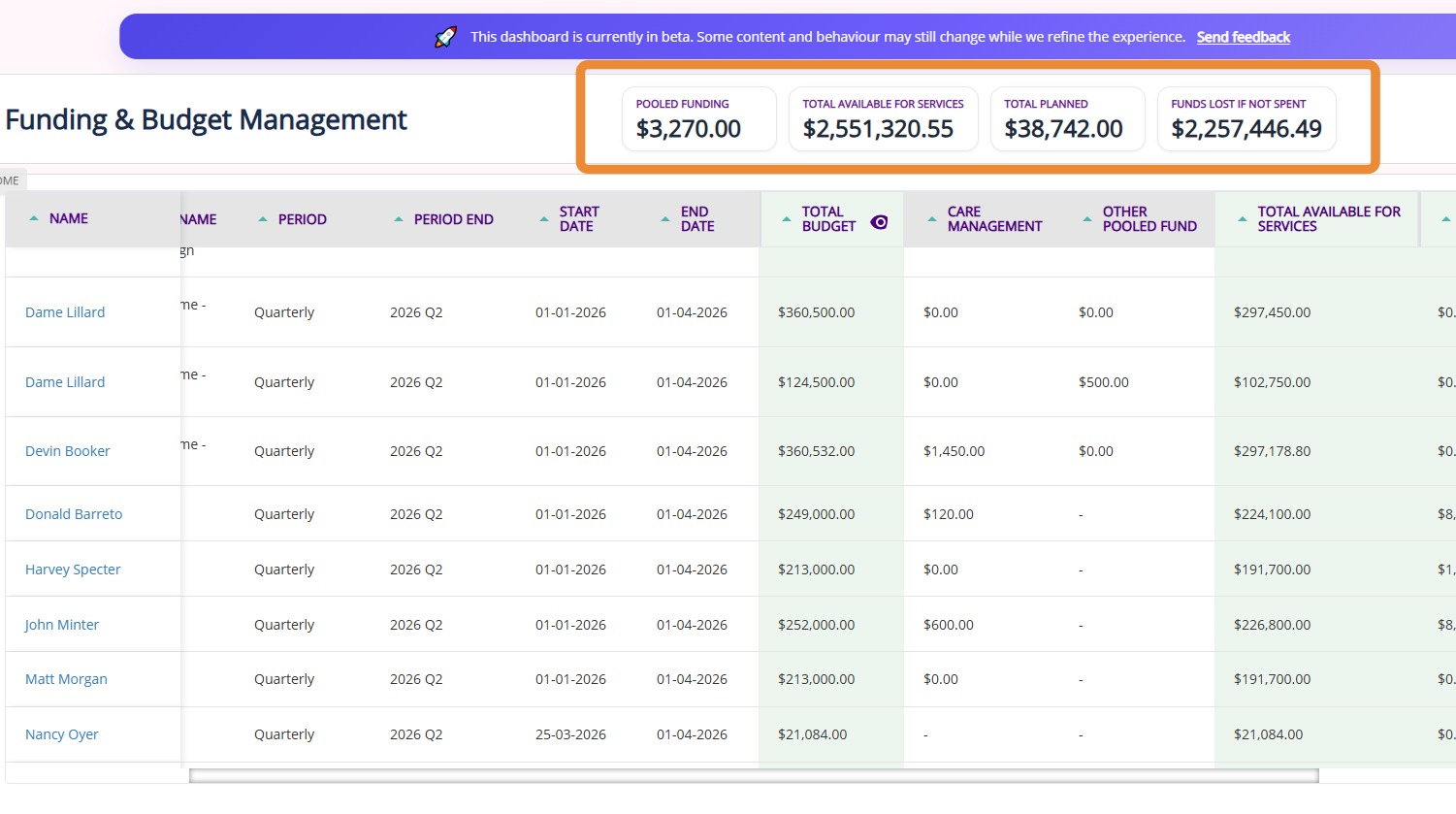Viewport: 1456px width, 814px height.
Task: Click the horizontal scrollbar below the table
Action: pos(754,775)
